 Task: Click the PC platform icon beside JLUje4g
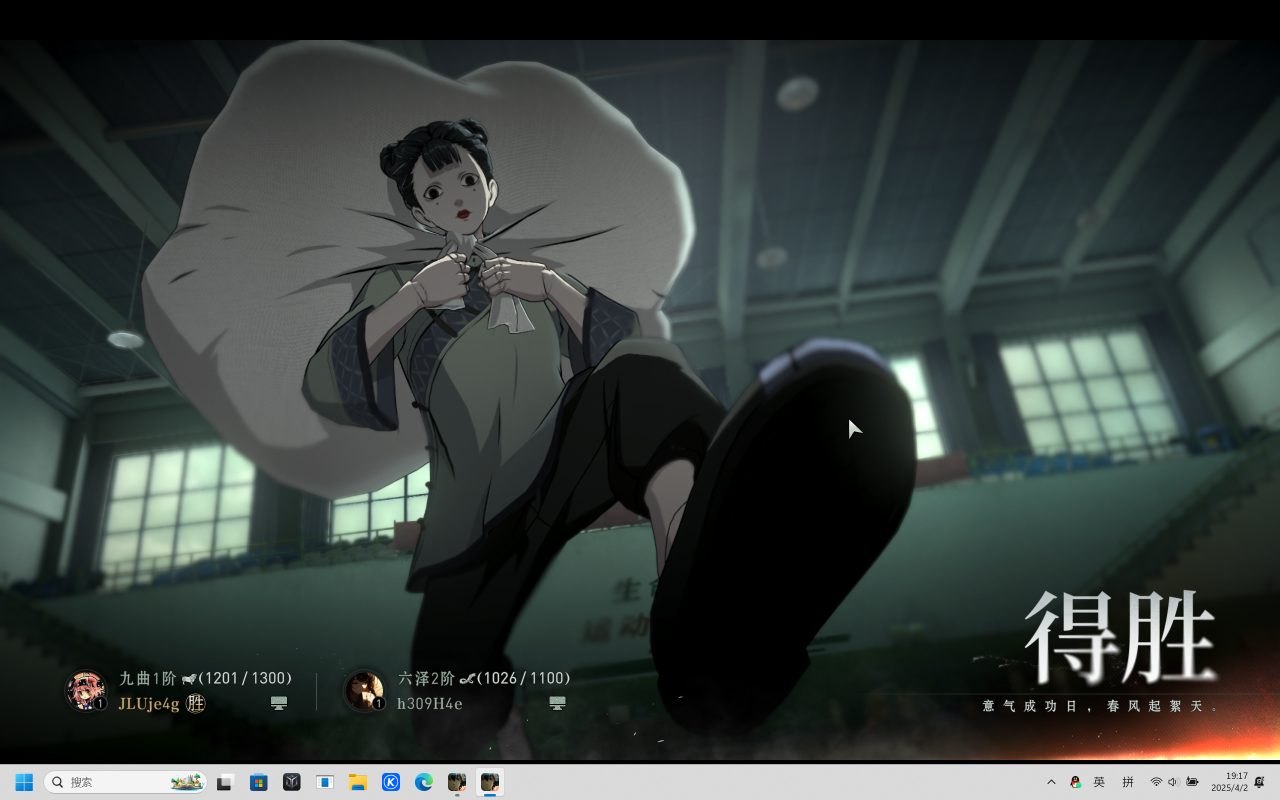click(x=279, y=704)
